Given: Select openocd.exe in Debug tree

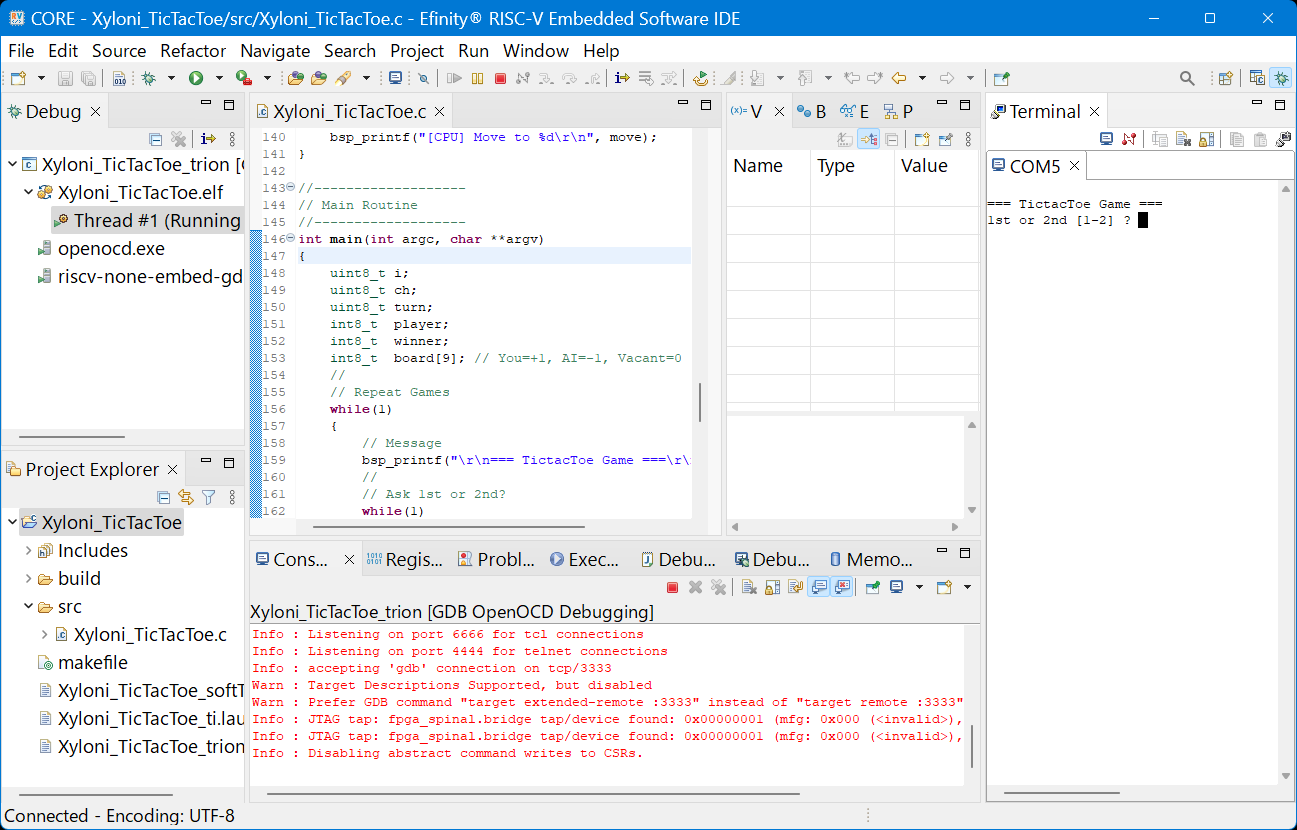Looking at the screenshot, I should [x=111, y=249].
